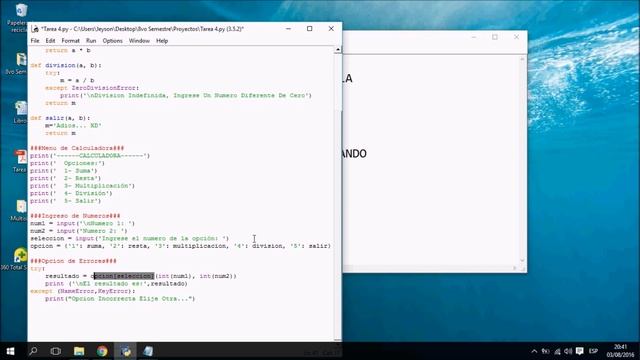
Task: Click the '###Opcion de Errores###' comment
Action: pyautogui.click(x=73, y=261)
